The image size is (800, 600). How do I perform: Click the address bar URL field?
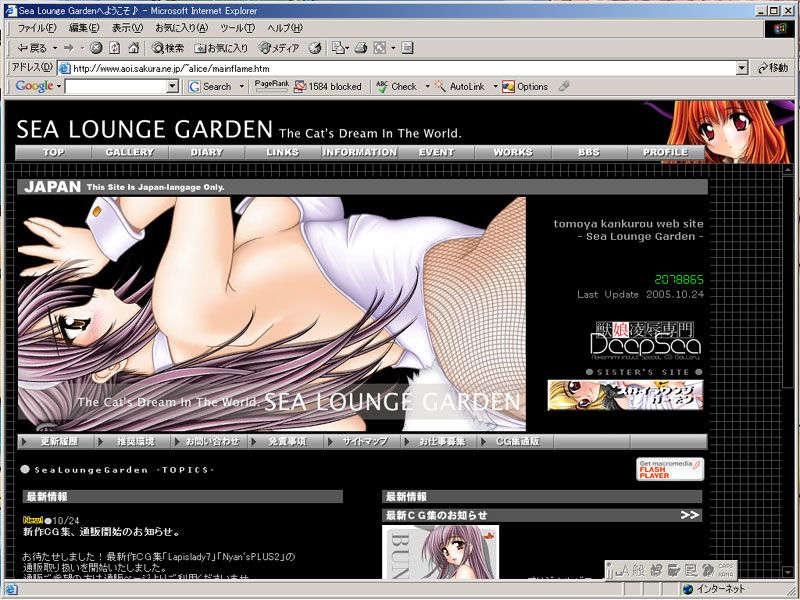click(398, 68)
